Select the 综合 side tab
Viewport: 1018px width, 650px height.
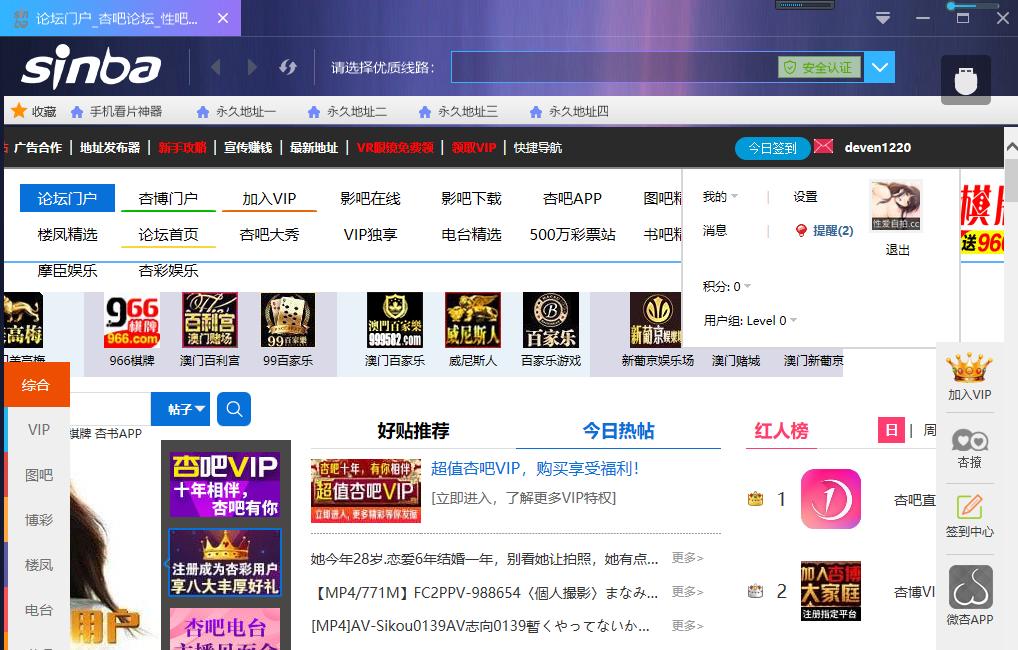(x=37, y=384)
